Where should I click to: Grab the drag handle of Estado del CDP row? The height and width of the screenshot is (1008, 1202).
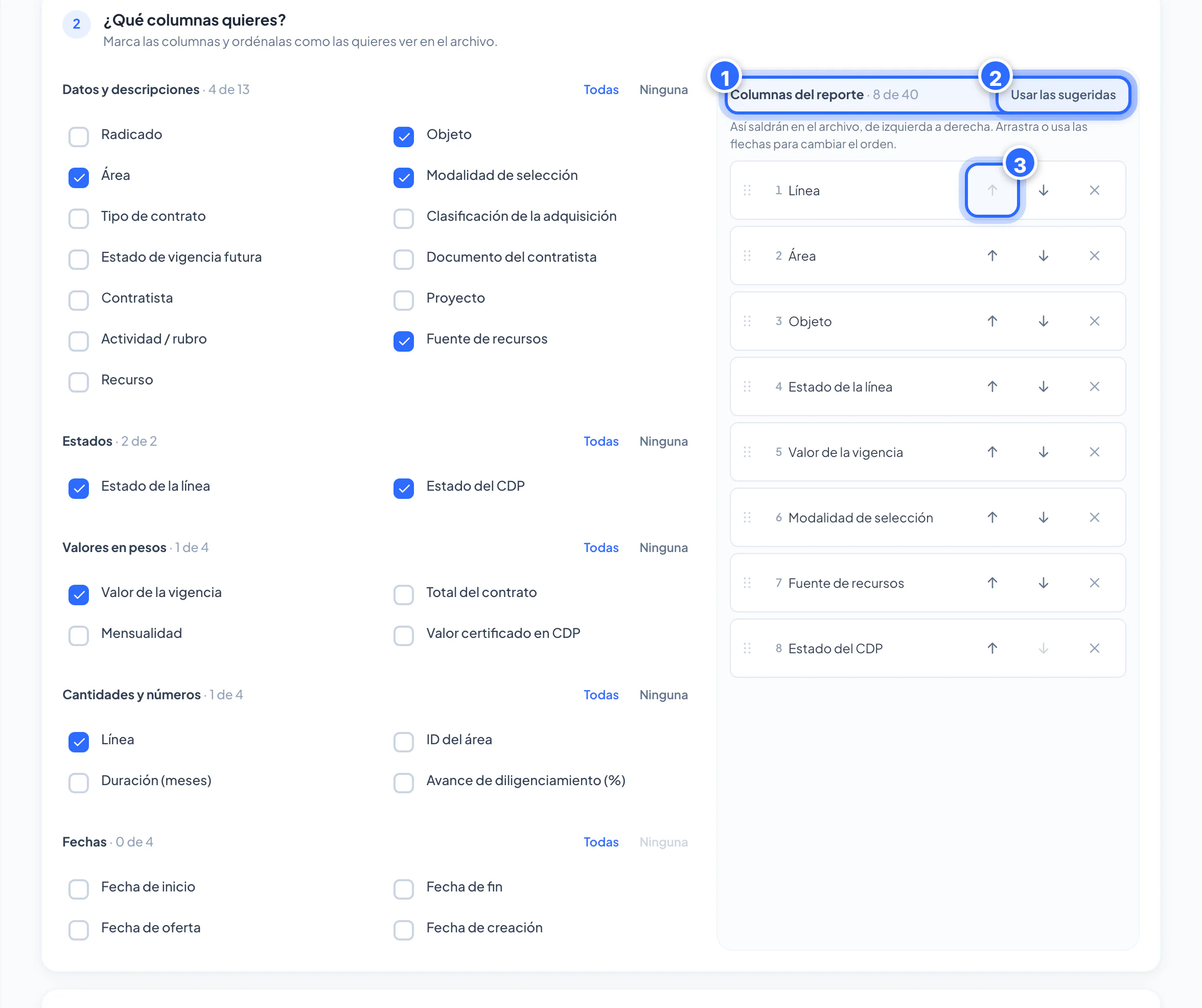(747, 649)
